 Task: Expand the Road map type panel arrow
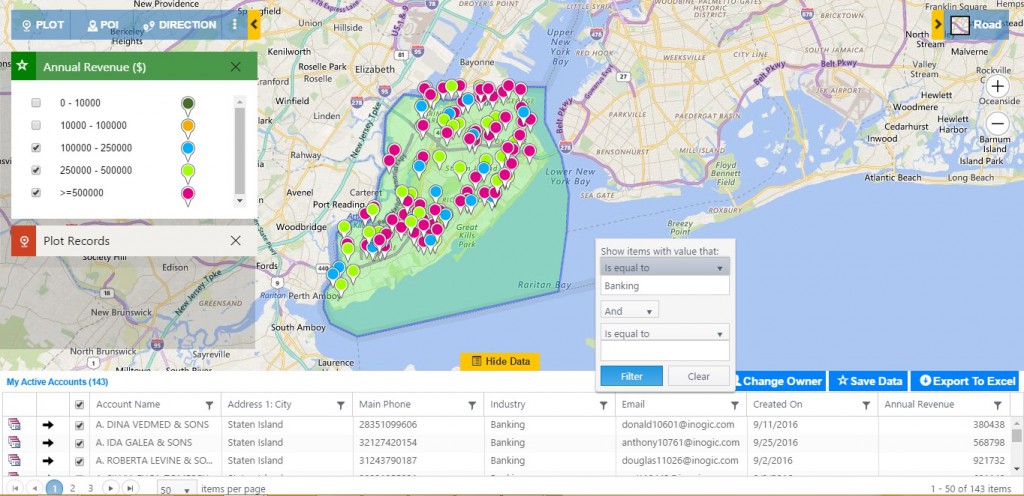coord(938,25)
